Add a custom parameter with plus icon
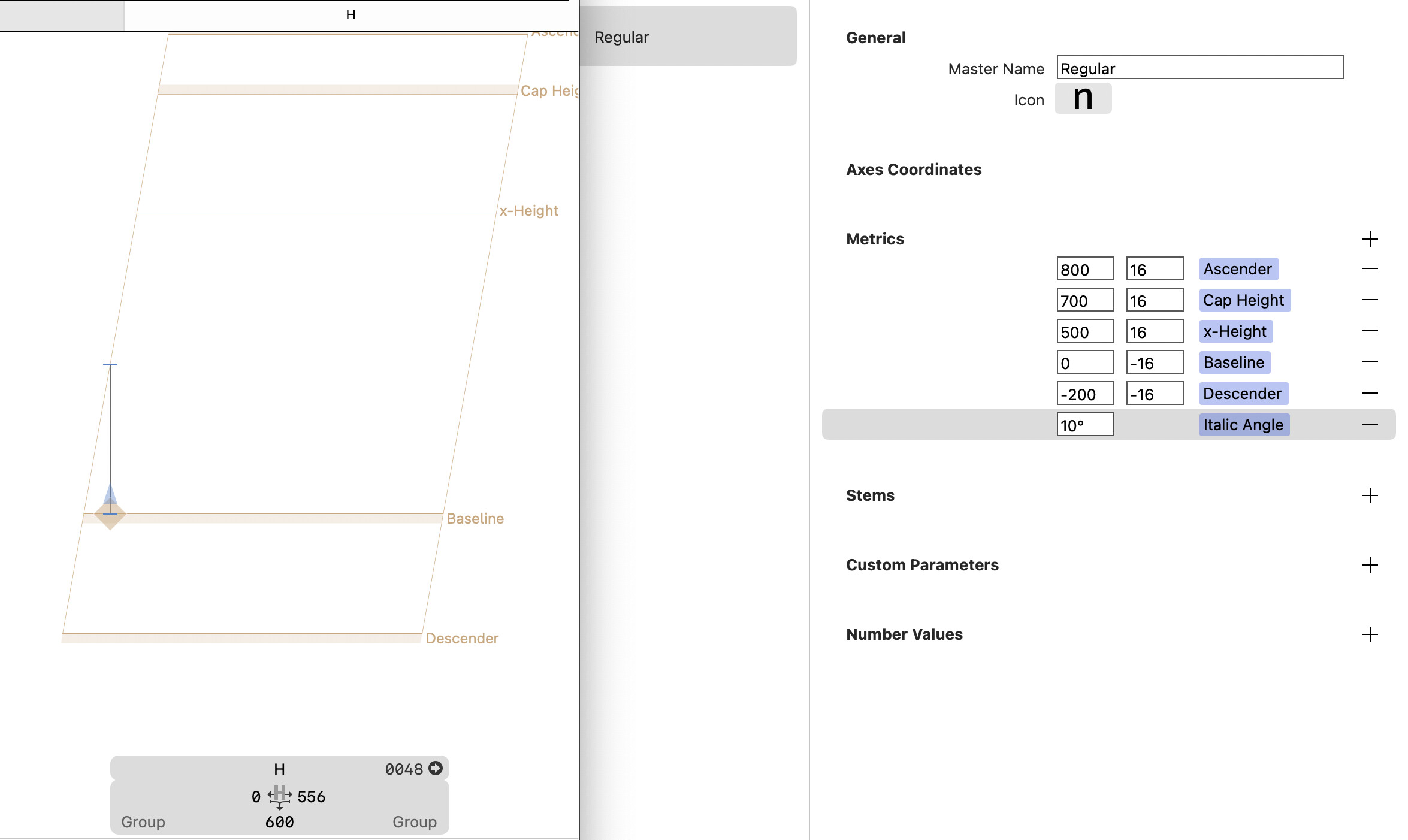The width and height of the screenshot is (1408, 840). (x=1370, y=565)
